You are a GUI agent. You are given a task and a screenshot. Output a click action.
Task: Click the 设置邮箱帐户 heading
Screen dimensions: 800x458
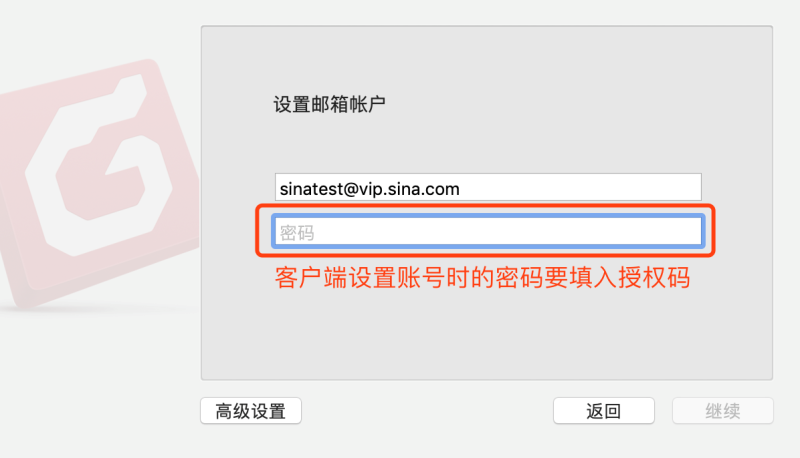330,105
